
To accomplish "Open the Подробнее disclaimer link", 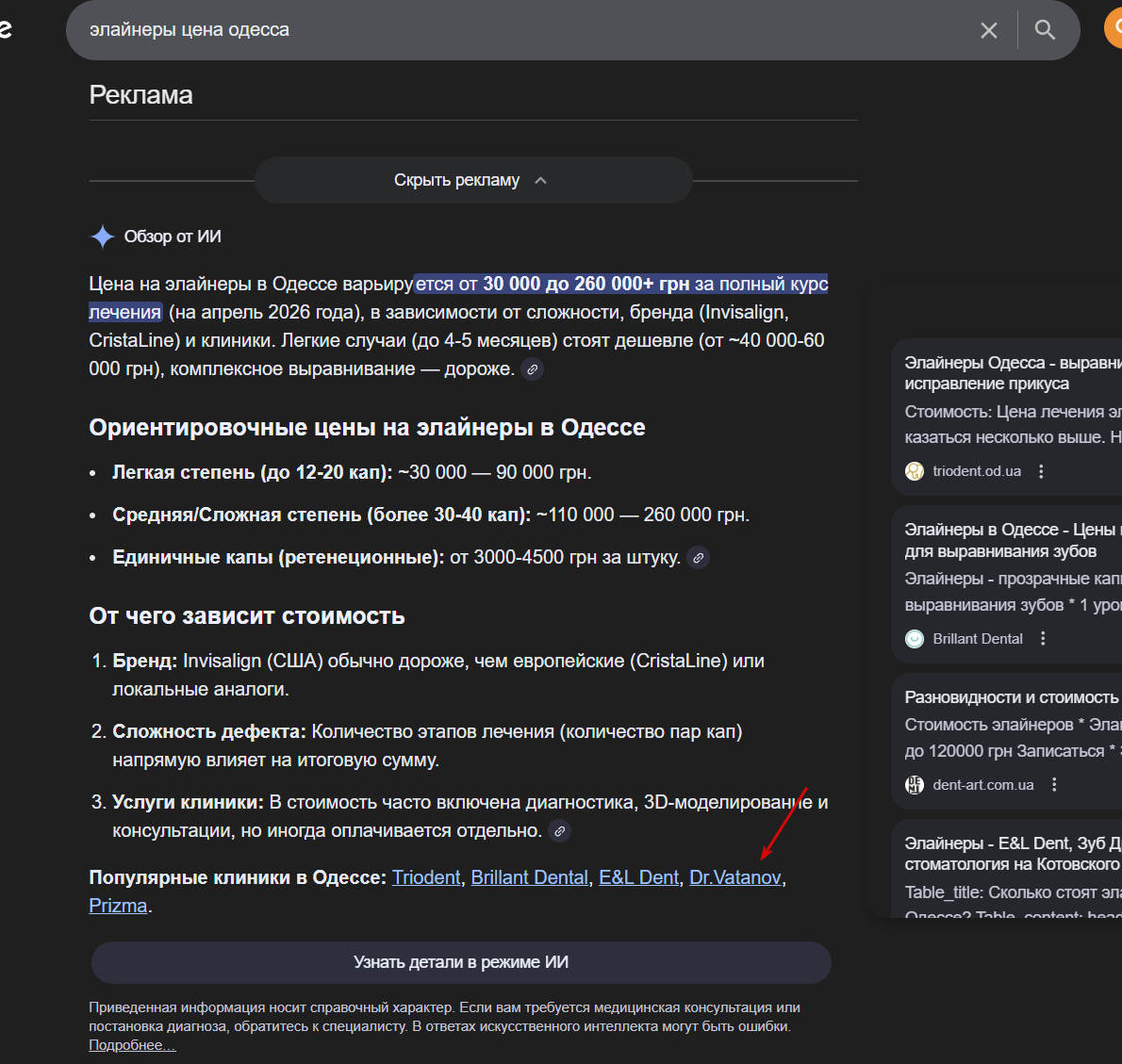I will click(132, 1045).
